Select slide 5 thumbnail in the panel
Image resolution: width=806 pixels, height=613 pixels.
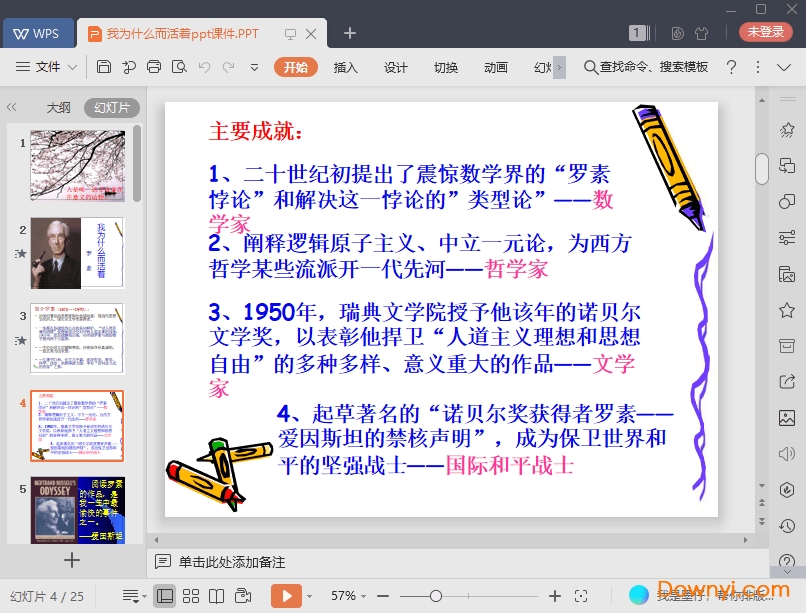coord(77,510)
